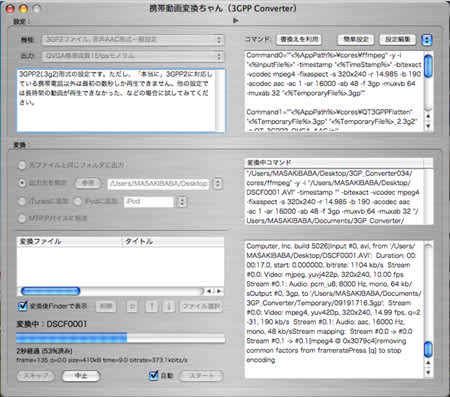Click scrollbar thumb of the ffmpeg log area
The image size is (450, 397).
pos(428,349)
